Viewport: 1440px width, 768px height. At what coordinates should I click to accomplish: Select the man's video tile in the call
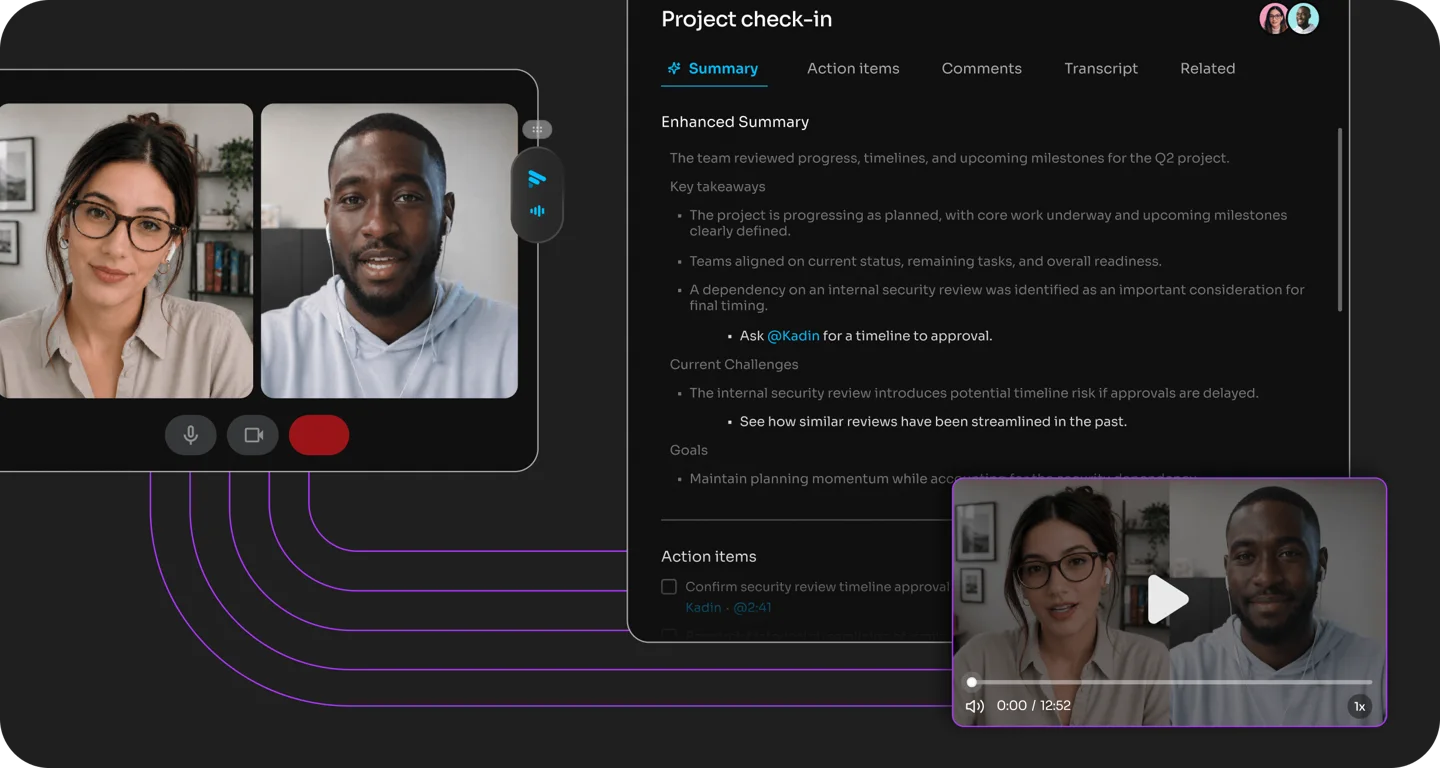[389, 251]
